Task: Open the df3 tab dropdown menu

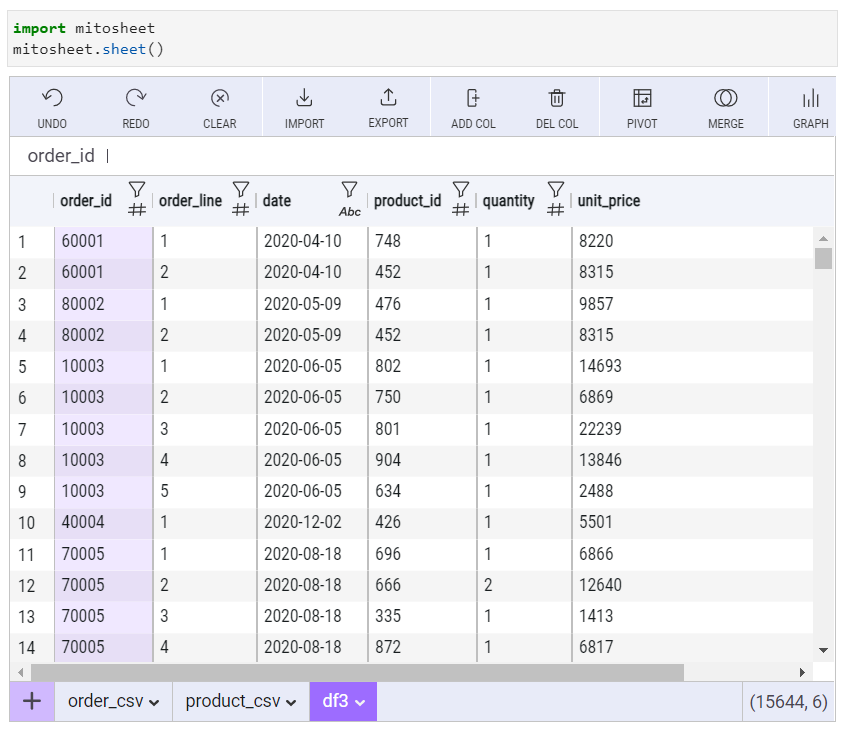Action: click(359, 703)
